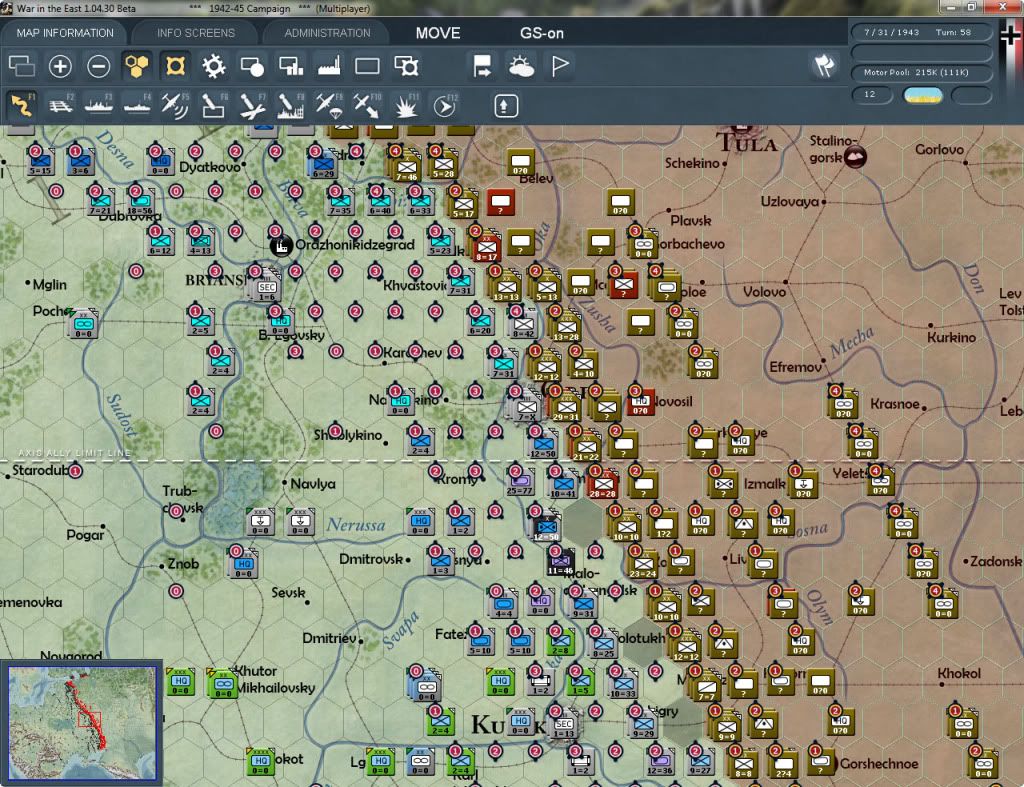Click the Volovo town label

tap(765, 291)
